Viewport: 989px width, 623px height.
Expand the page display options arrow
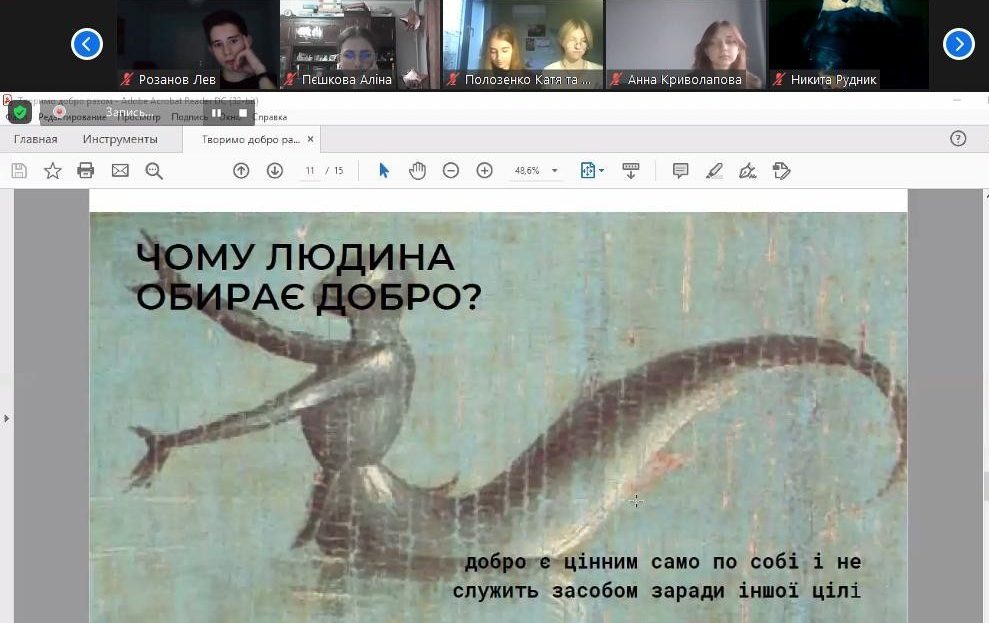coord(601,171)
